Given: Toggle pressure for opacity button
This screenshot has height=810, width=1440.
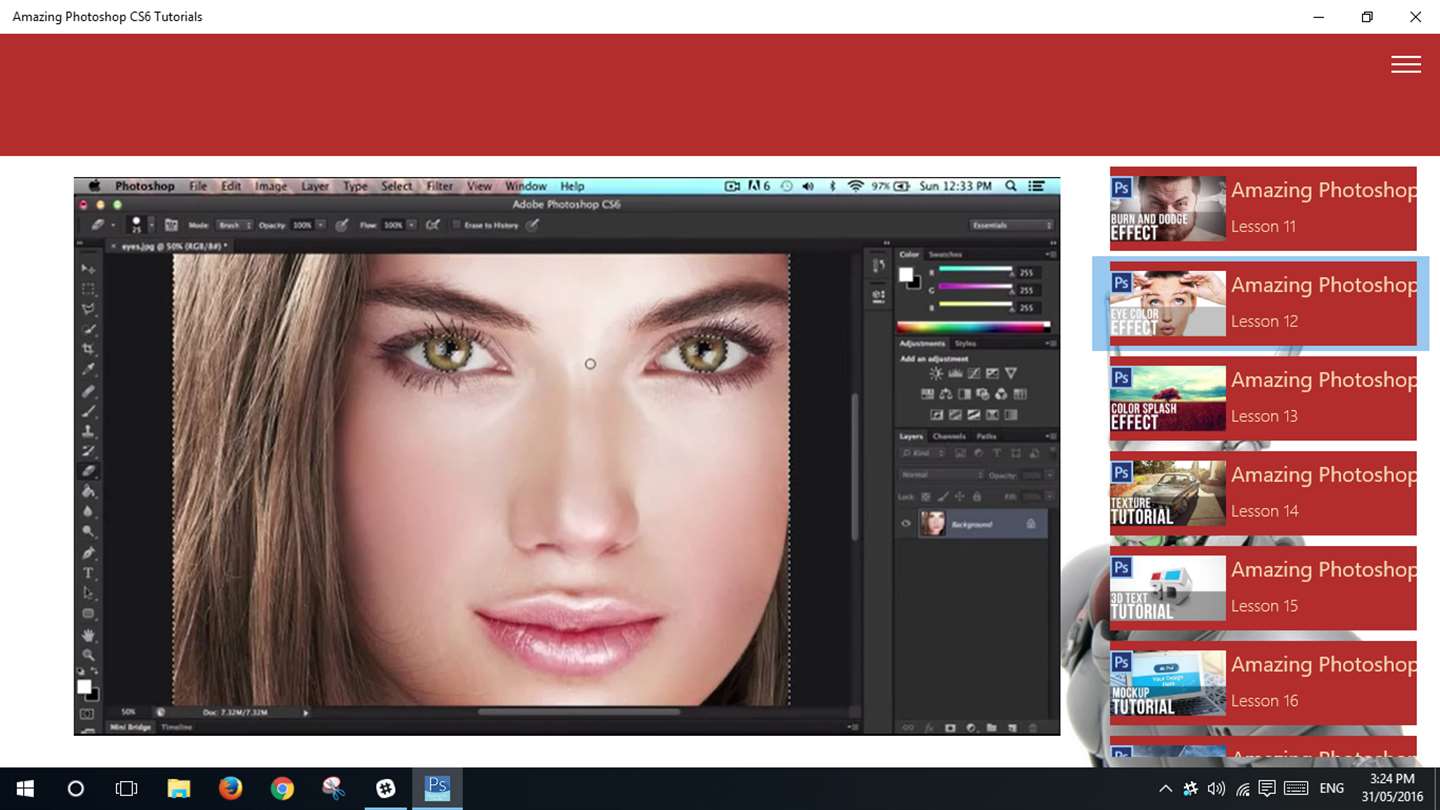Looking at the screenshot, I should 342,225.
